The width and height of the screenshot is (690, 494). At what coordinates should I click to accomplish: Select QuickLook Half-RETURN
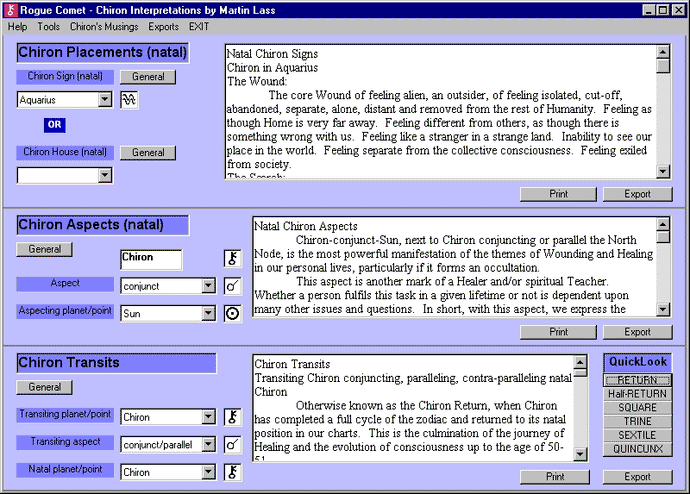coord(637,394)
